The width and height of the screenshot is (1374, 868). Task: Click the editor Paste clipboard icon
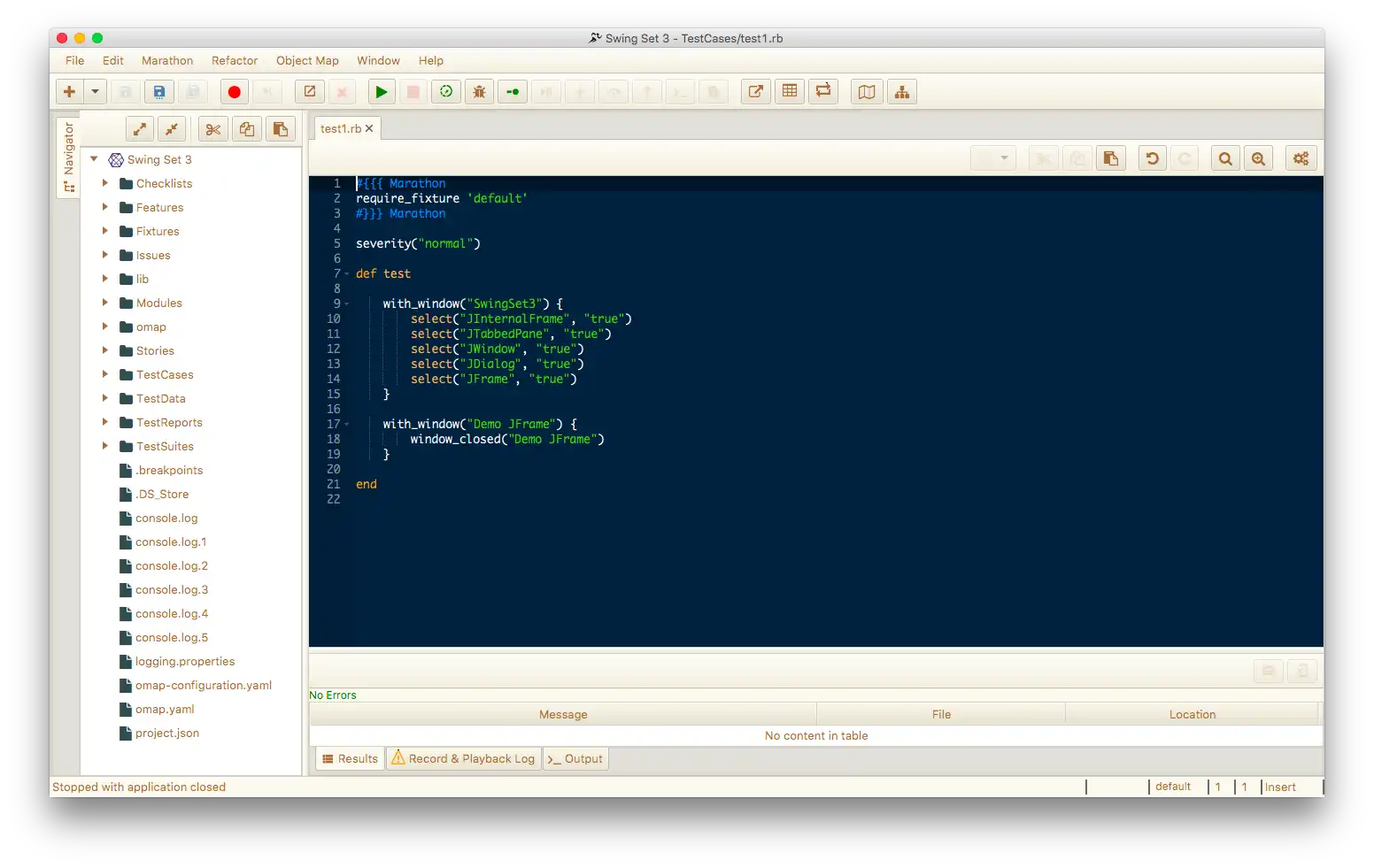[1110, 159]
